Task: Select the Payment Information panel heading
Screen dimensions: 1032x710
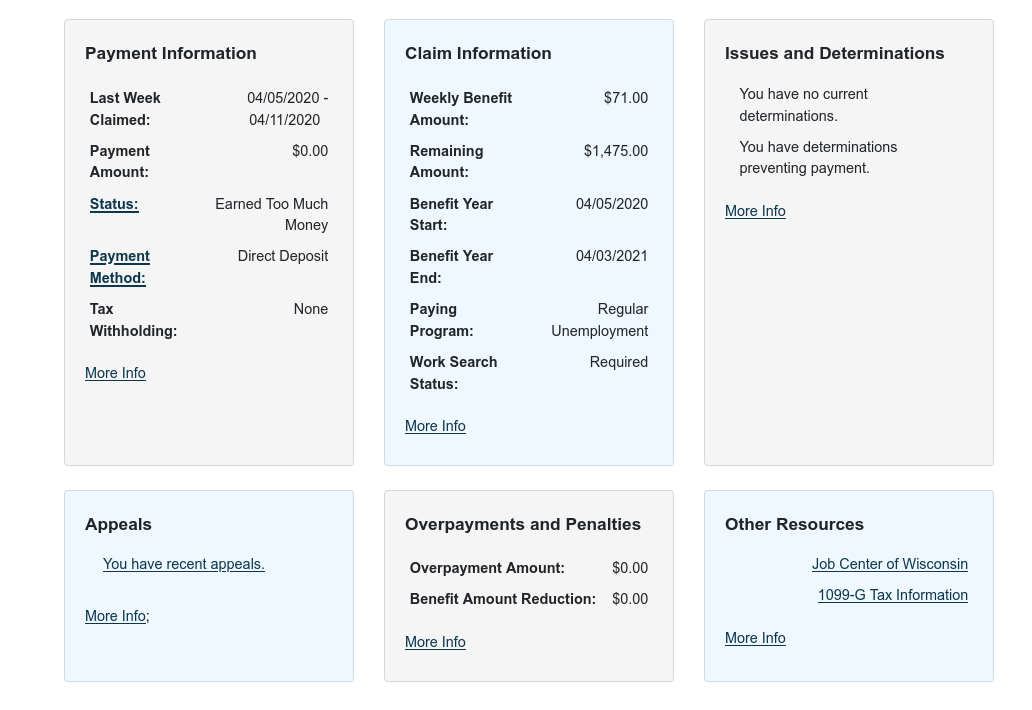Action: coord(170,53)
